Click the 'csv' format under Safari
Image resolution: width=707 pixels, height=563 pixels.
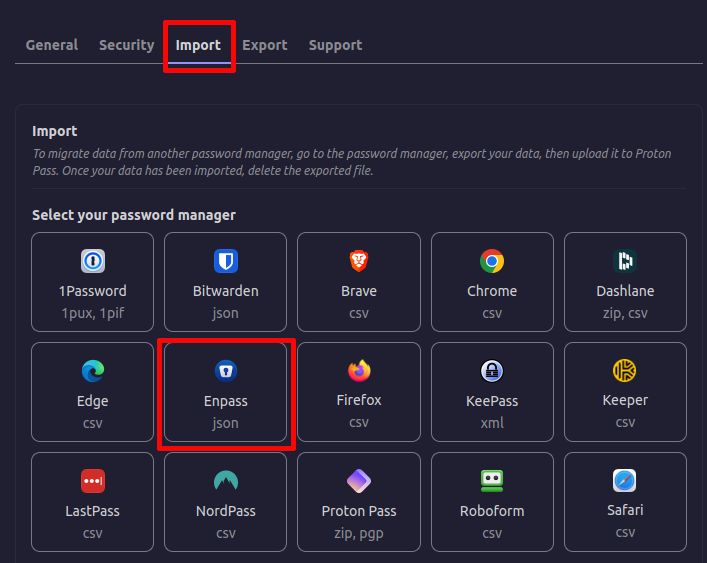pyautogui.click(x=625, y=532)
